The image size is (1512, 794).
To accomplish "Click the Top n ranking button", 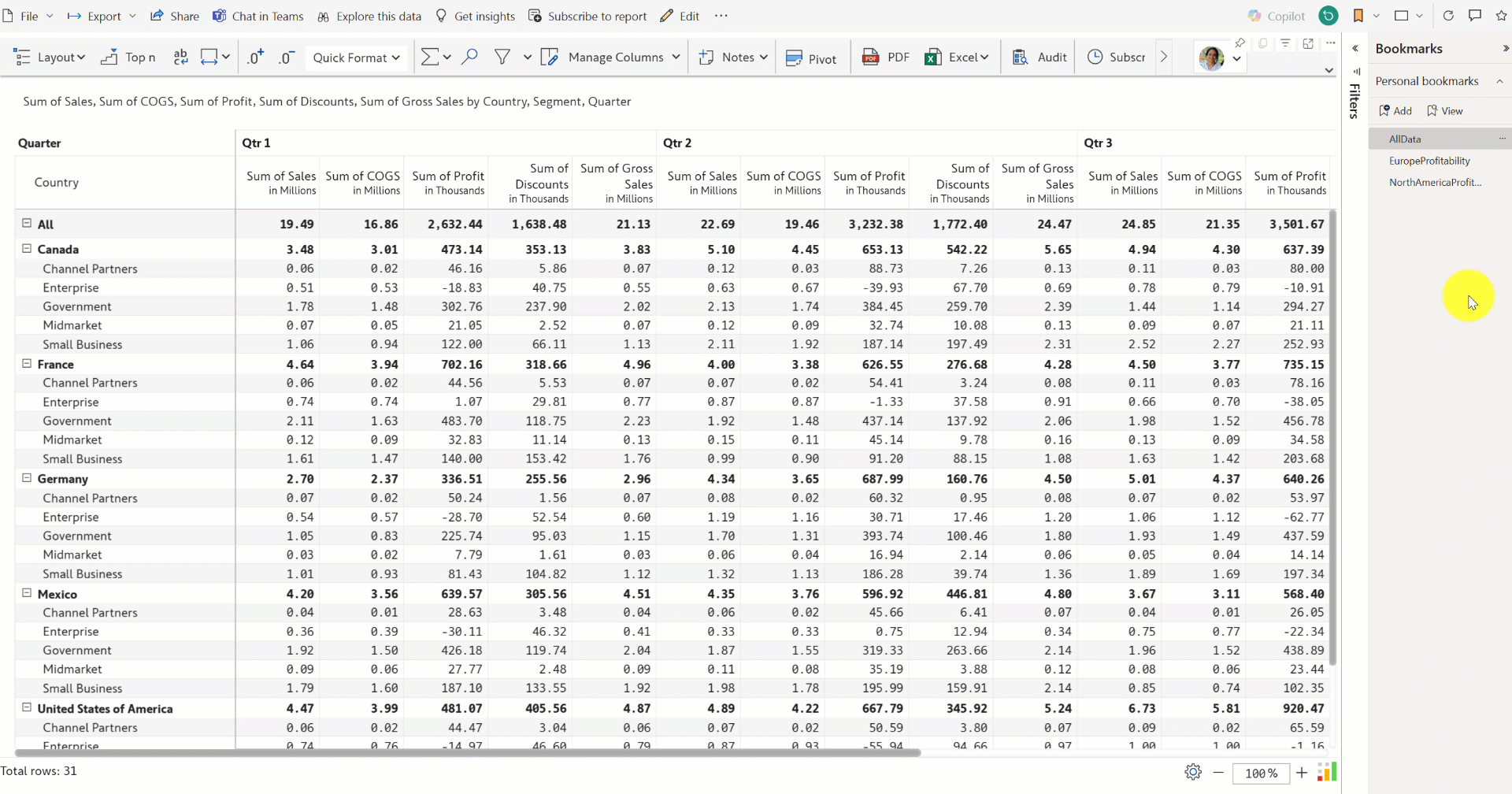I will [128, 58].
